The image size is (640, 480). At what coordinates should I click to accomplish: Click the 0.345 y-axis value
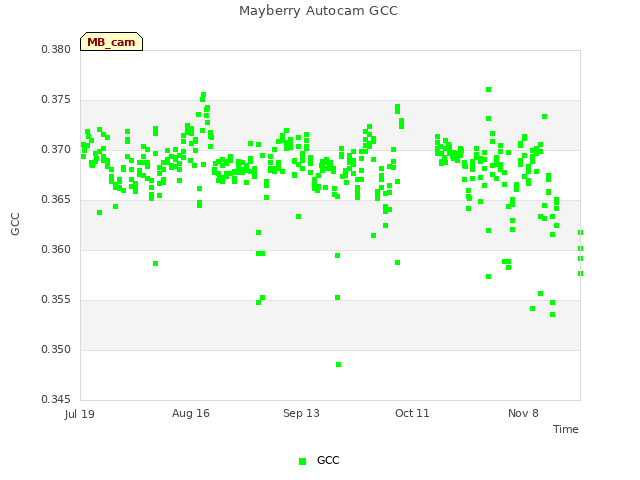(56, 399)
